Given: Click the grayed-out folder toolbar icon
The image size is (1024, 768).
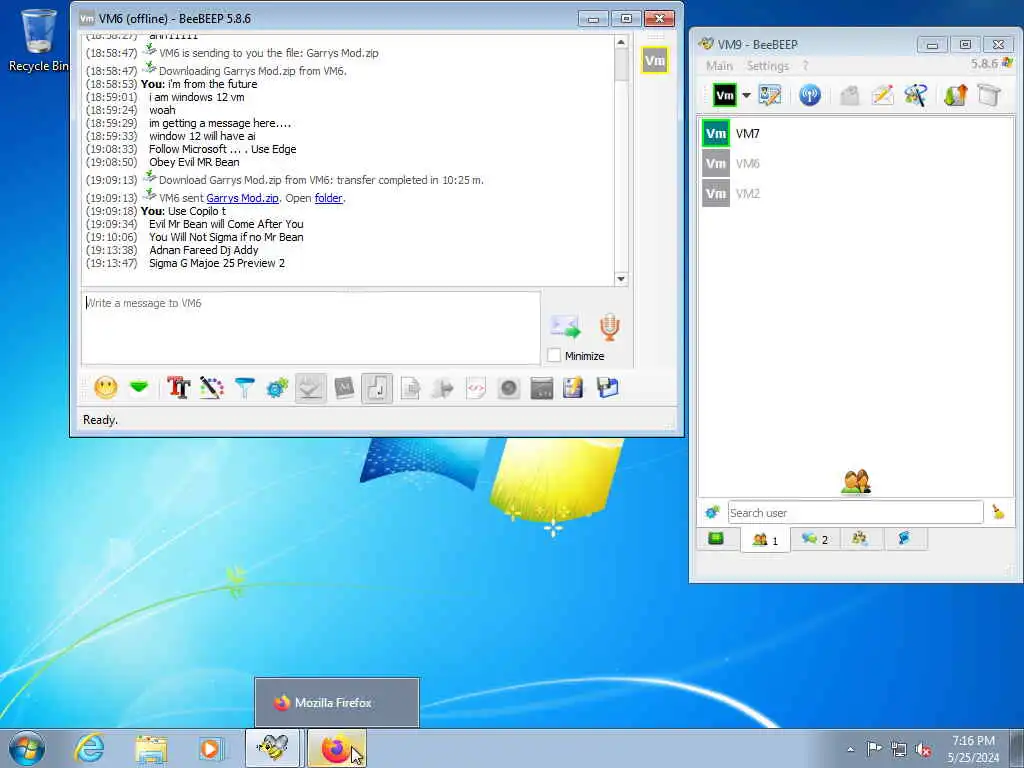Looking at the screenshot, I should pos(849,95).
